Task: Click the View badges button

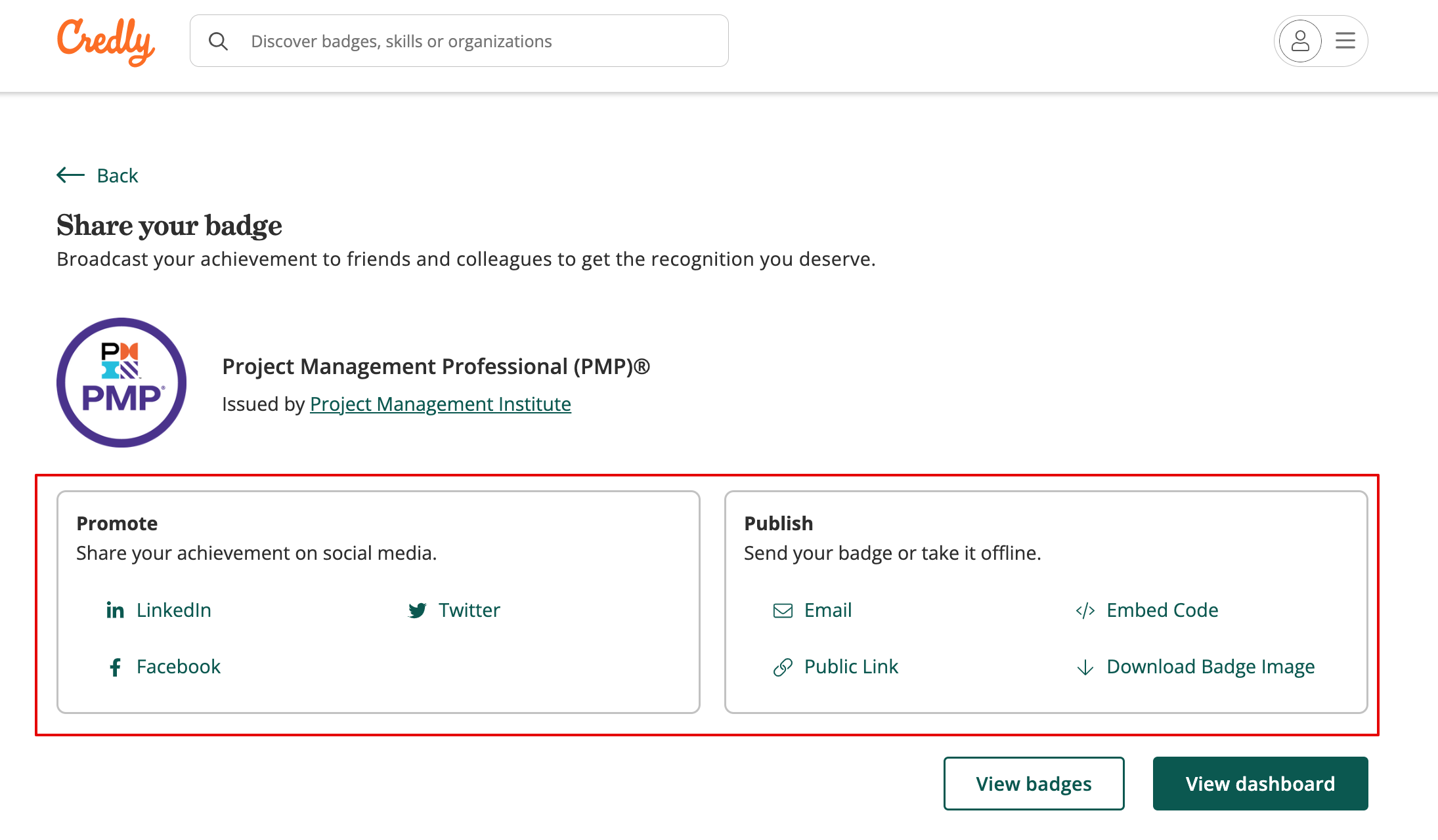Action: (x=1034, y=784)
